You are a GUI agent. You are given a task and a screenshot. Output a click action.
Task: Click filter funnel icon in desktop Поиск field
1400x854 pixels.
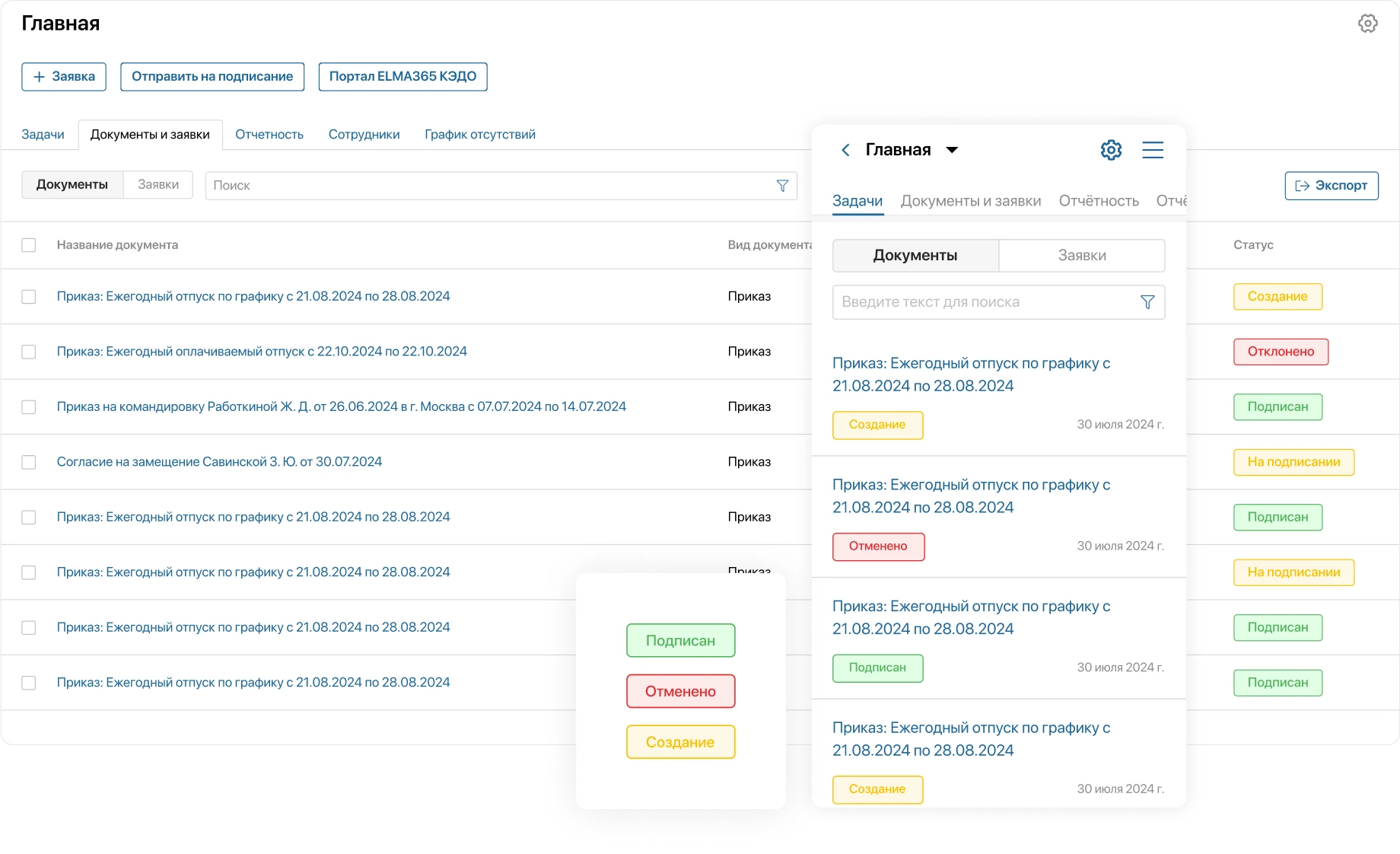click(781, 186)
